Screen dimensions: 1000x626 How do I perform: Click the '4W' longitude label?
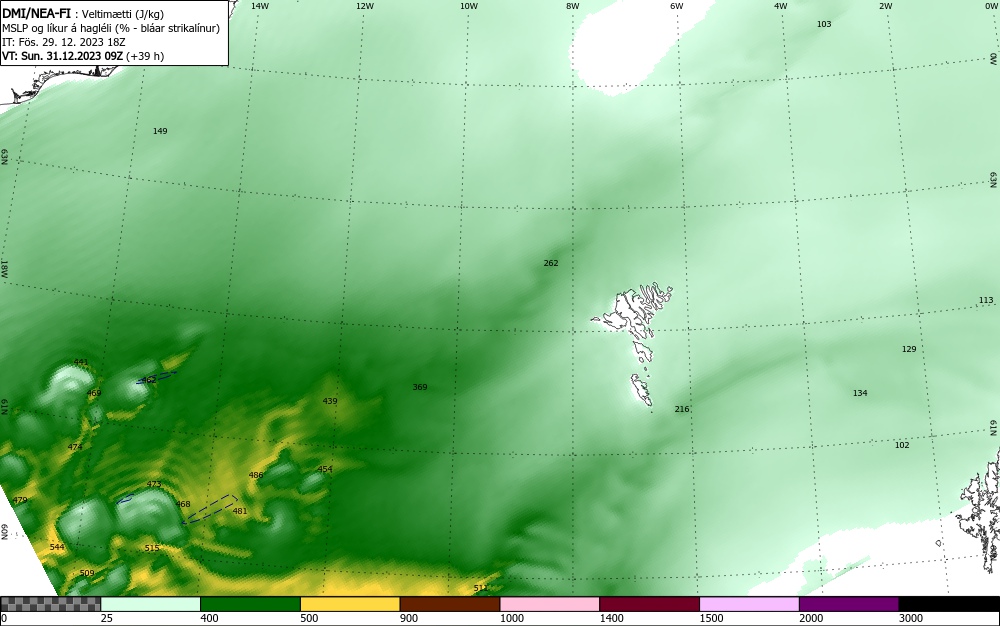pyautogui.click(x=781, y=6)
